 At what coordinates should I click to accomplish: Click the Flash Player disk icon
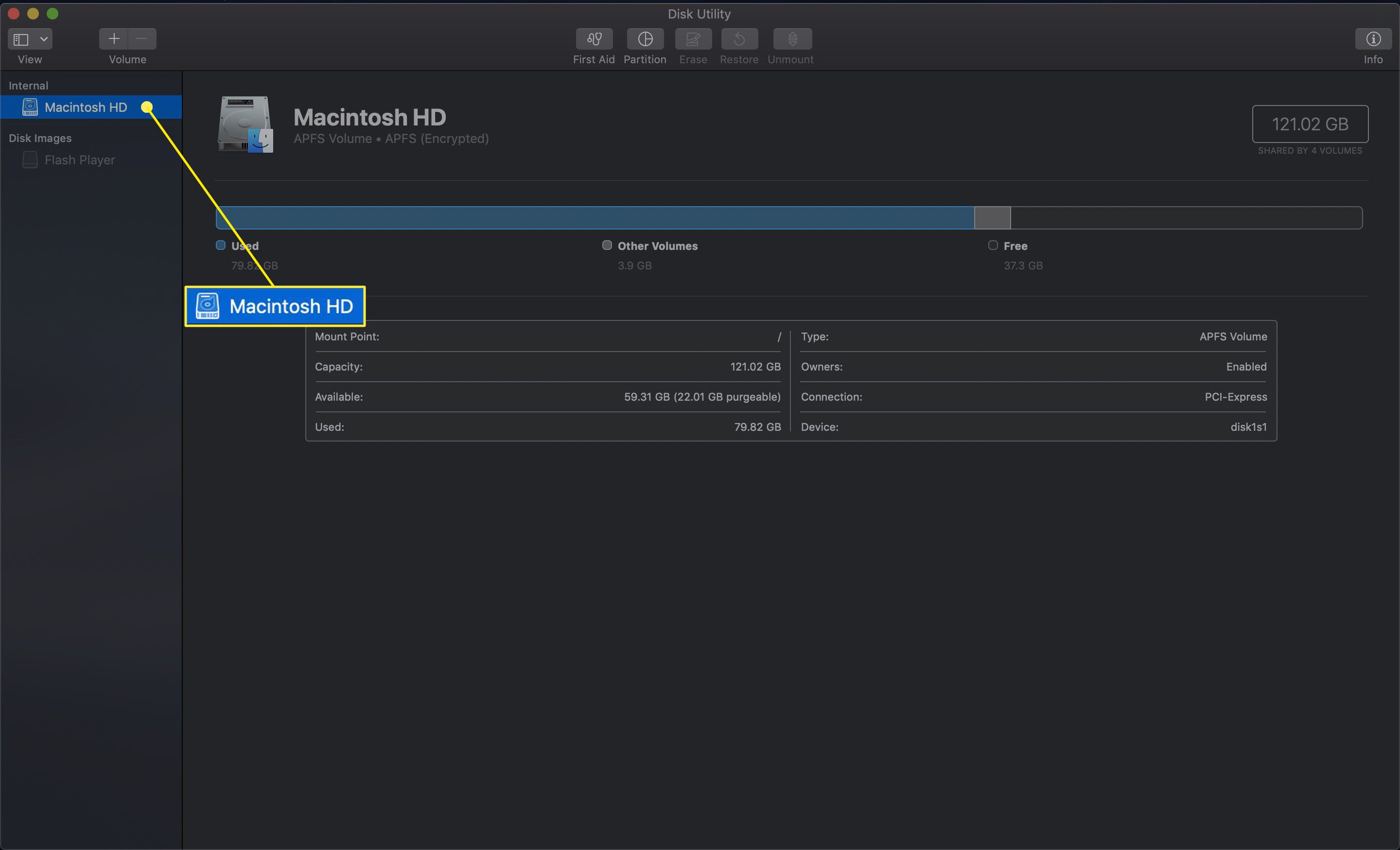(x=30, y=159)
